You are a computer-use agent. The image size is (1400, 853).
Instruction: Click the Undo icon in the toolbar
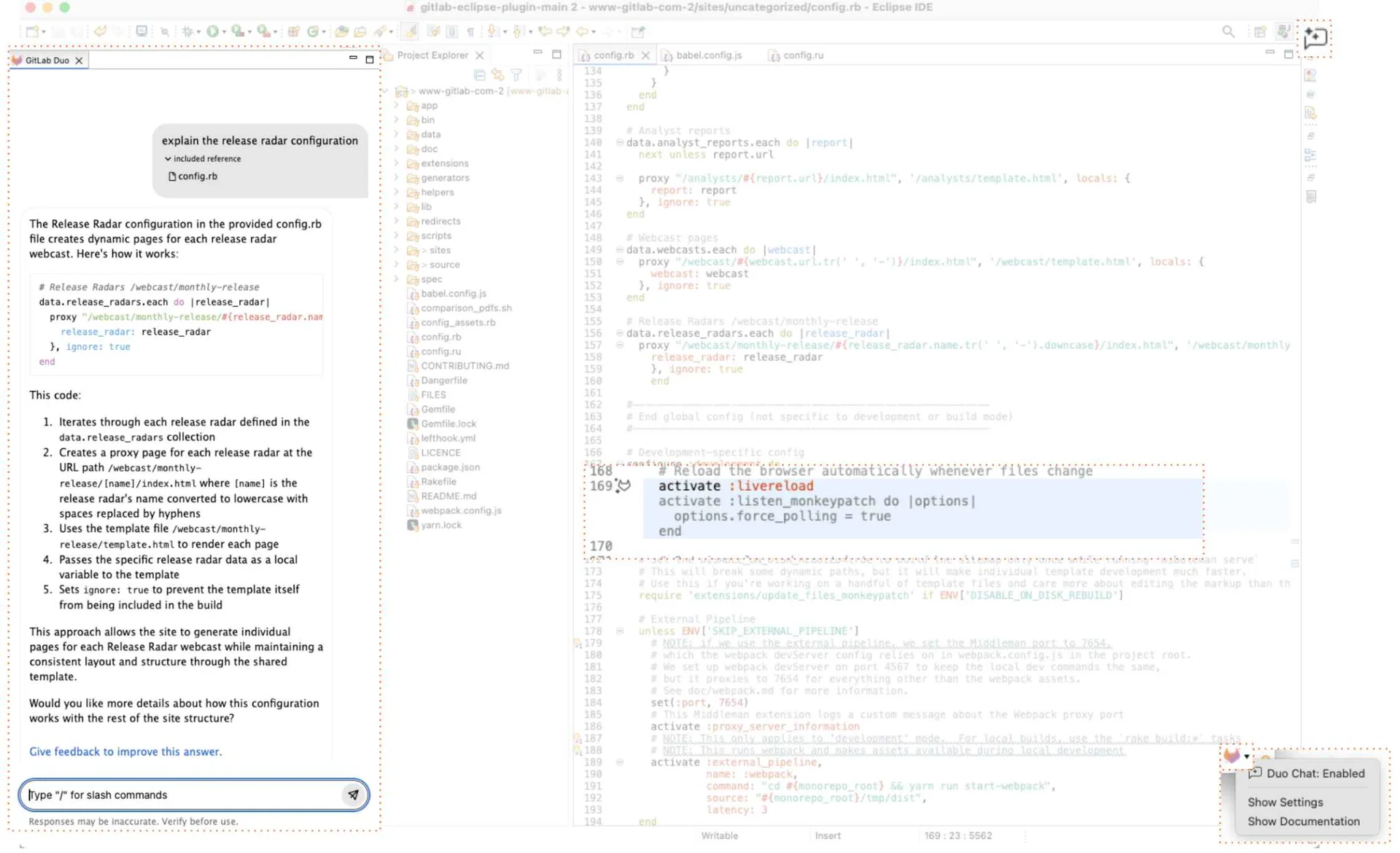click(x=100, y=31)
